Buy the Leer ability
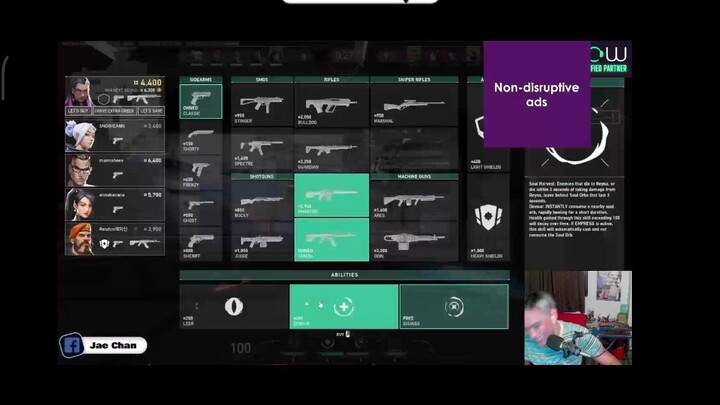The width and height of the screenshot is (720, 405). [x=234, y=306]
